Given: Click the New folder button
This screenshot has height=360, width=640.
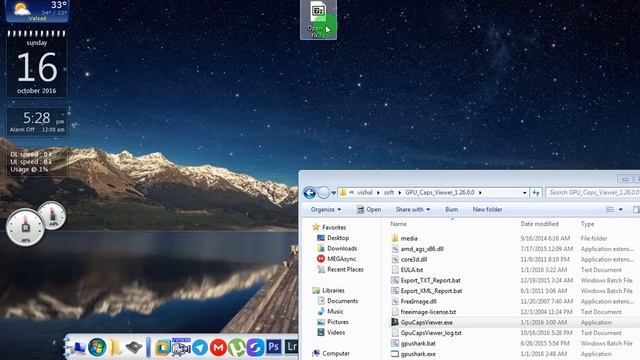Looking at the screenshot, I should (x=487, y=209).
